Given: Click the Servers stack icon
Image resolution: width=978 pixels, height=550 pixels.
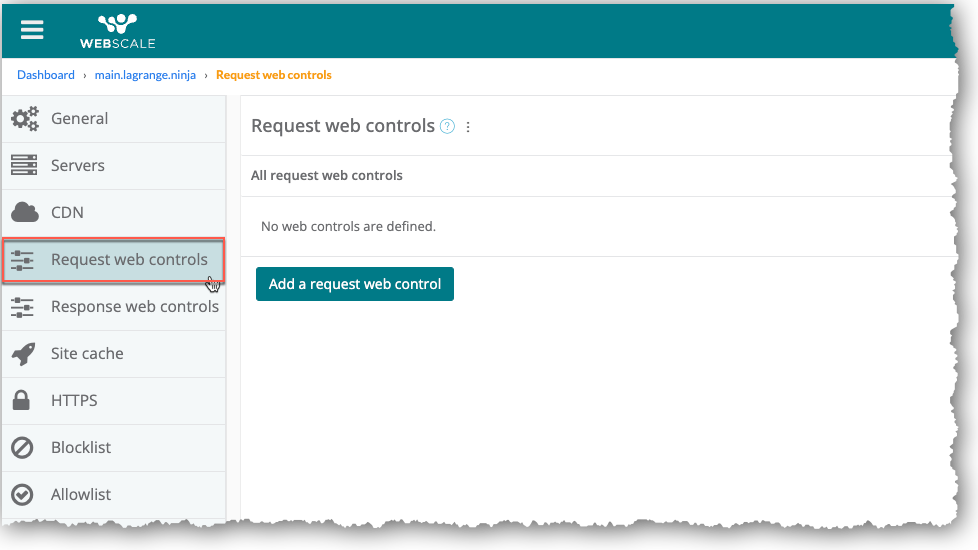Looking at the screenshot, I should pos(23,165).
